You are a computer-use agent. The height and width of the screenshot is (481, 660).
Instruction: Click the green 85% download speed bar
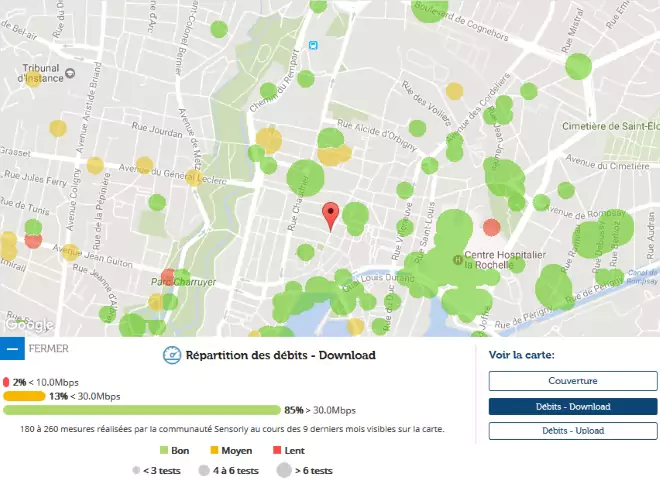tap(142, 410)
